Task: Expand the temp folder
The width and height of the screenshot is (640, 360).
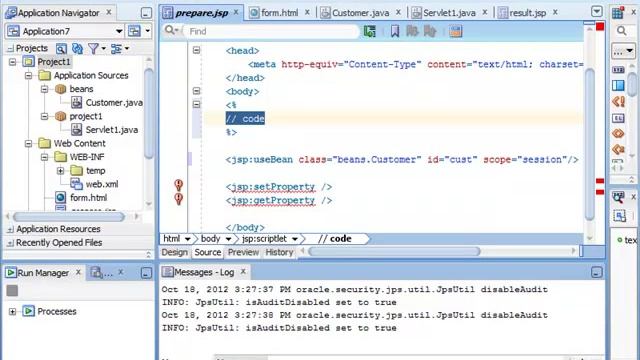Action: tap(60, 171)
